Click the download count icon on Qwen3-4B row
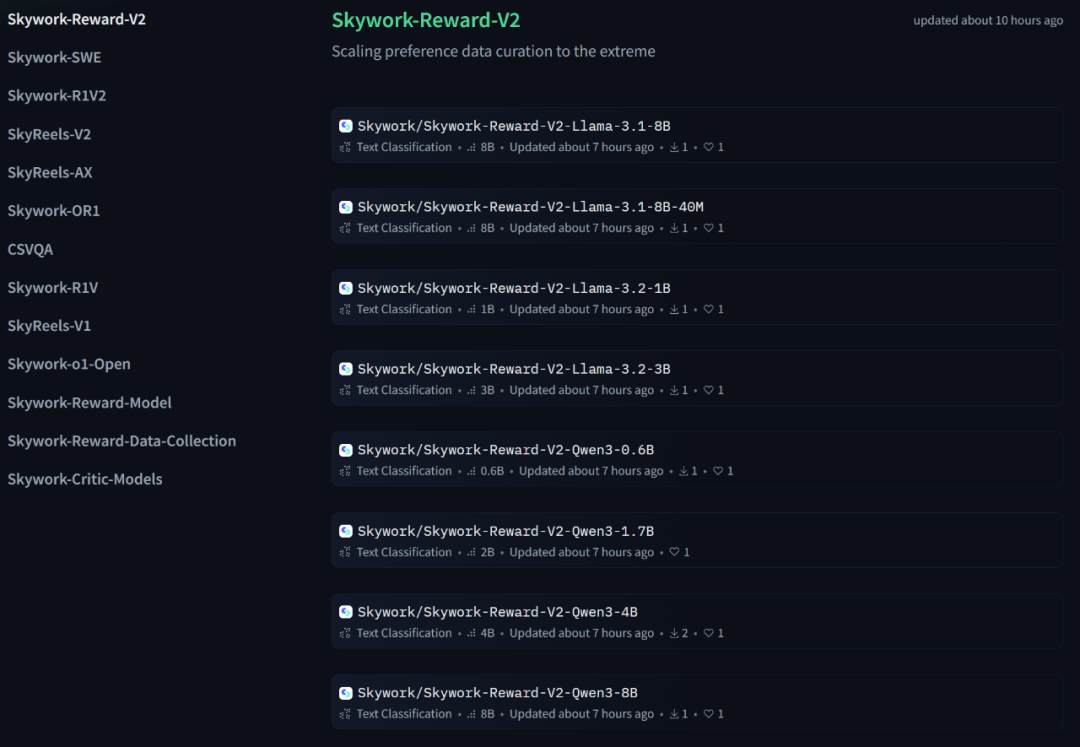The image size is (1080, 747). pos(674,633)
